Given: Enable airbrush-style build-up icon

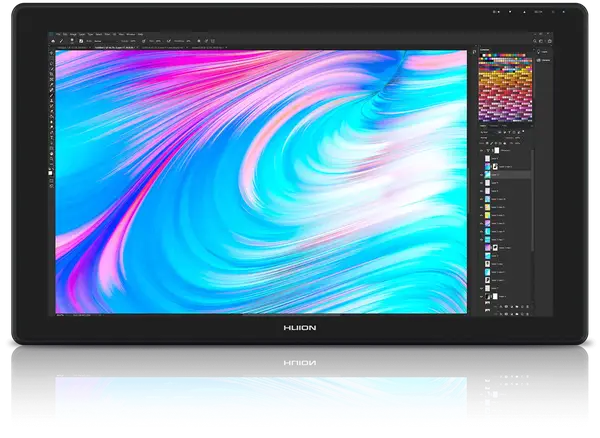Looking at the screenshot, I should click(x=169, y=41).
